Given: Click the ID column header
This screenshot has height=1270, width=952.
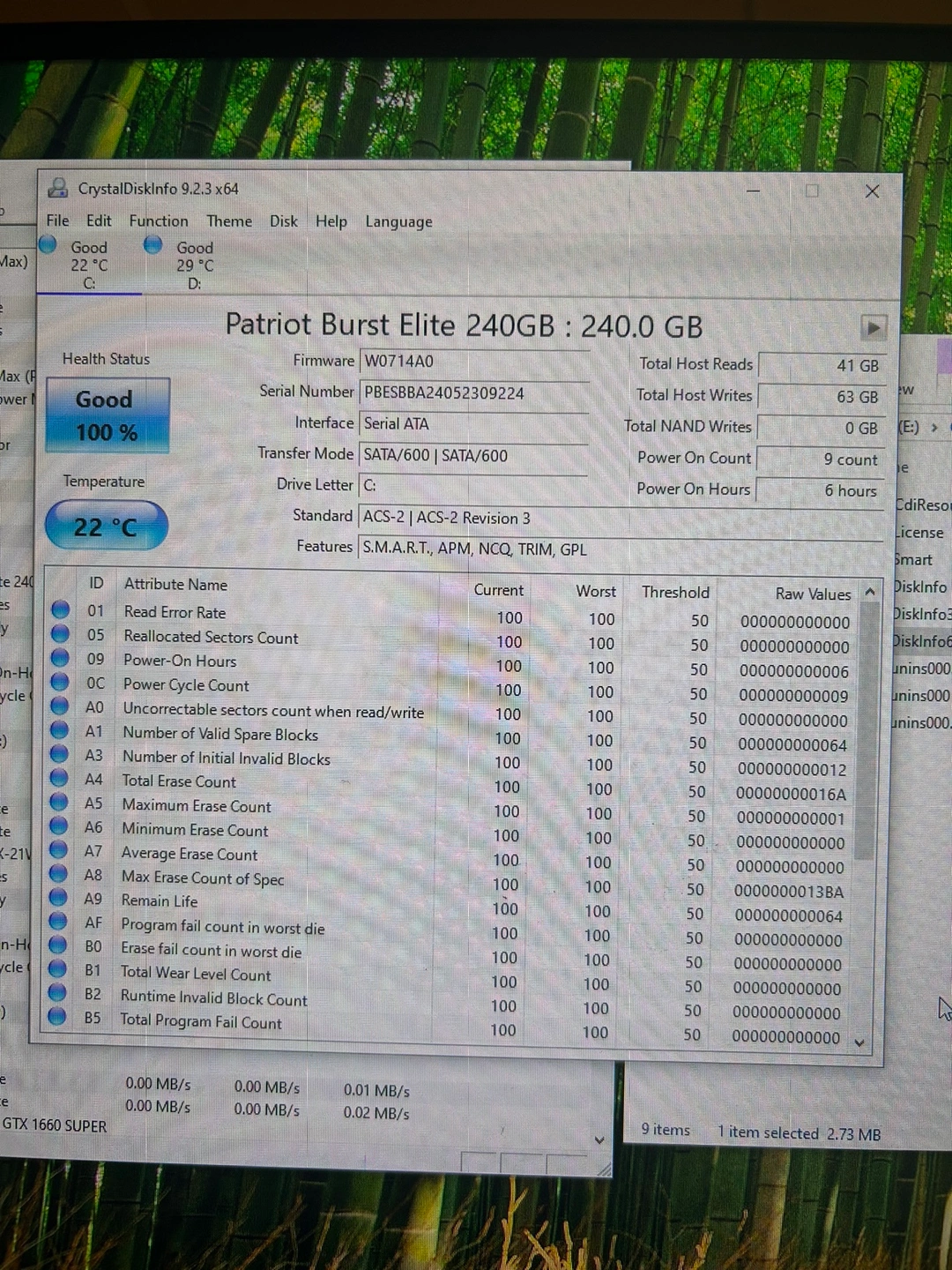Looking at the screenshot, I should (x=96, y=583).
